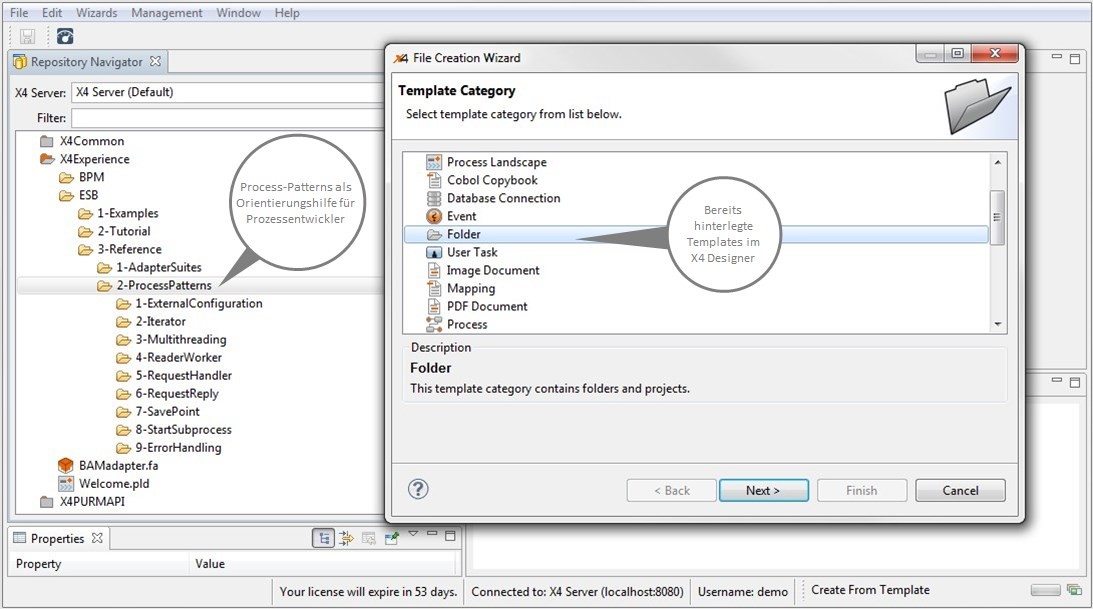The width and height of the screenshot is (1093, 609).
Task: Switch to the Repository Navigator tab
Action: tap(85, 62)
